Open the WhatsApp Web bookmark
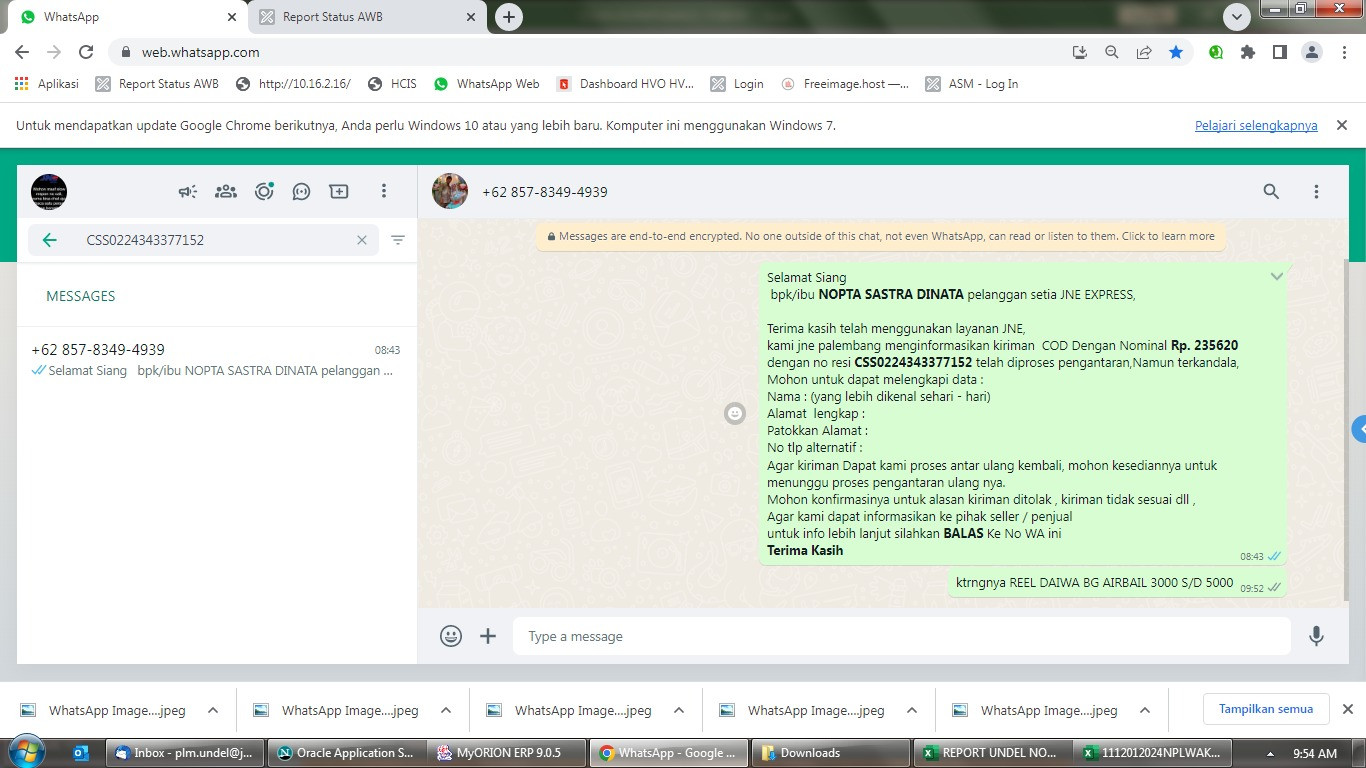Screen dimensions: 1366x768 [x=486, y=84]
